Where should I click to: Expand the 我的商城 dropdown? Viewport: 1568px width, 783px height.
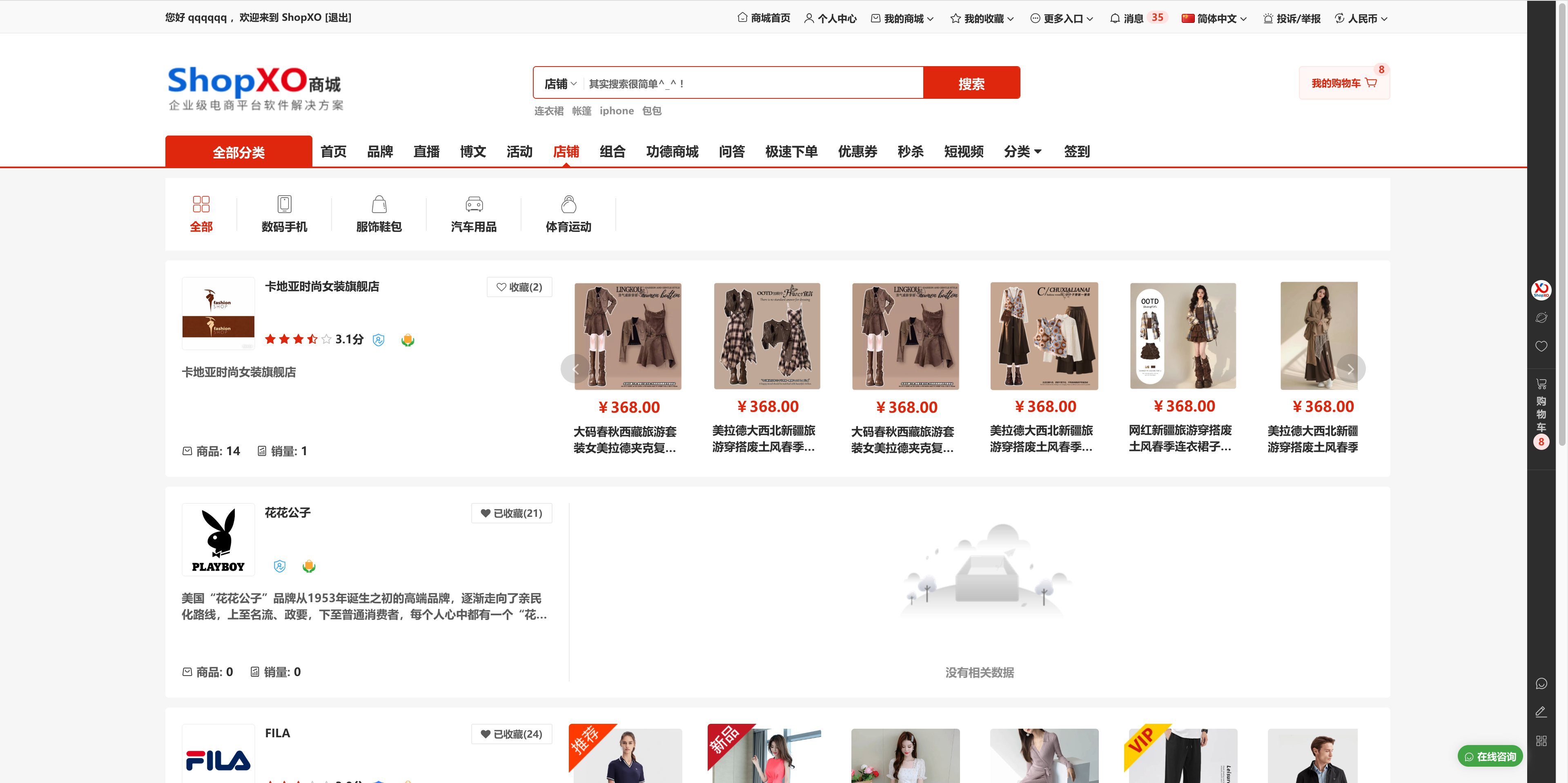pos(902,18)
